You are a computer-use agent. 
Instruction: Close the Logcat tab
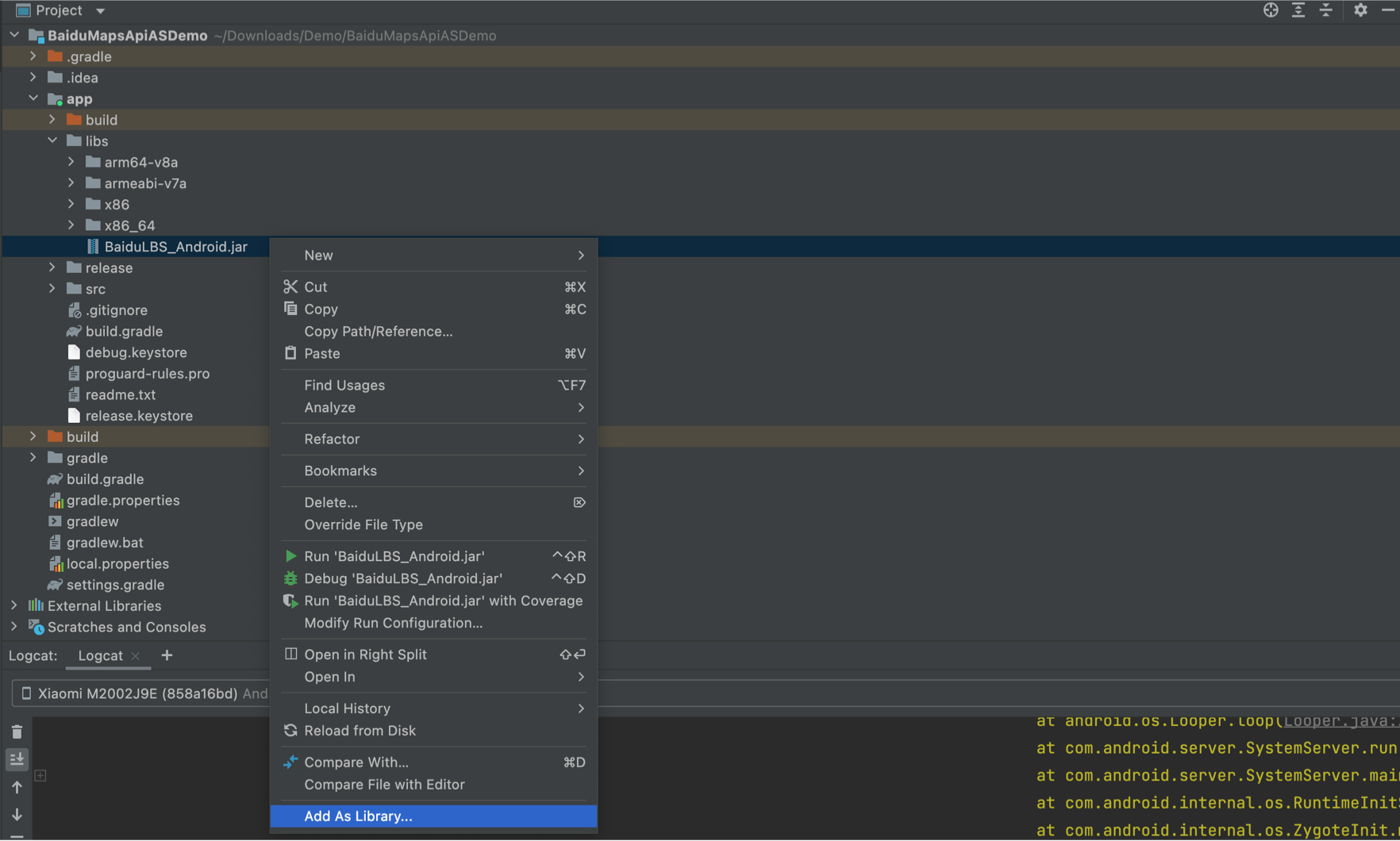pyautogui.click(x=136, y=656)
